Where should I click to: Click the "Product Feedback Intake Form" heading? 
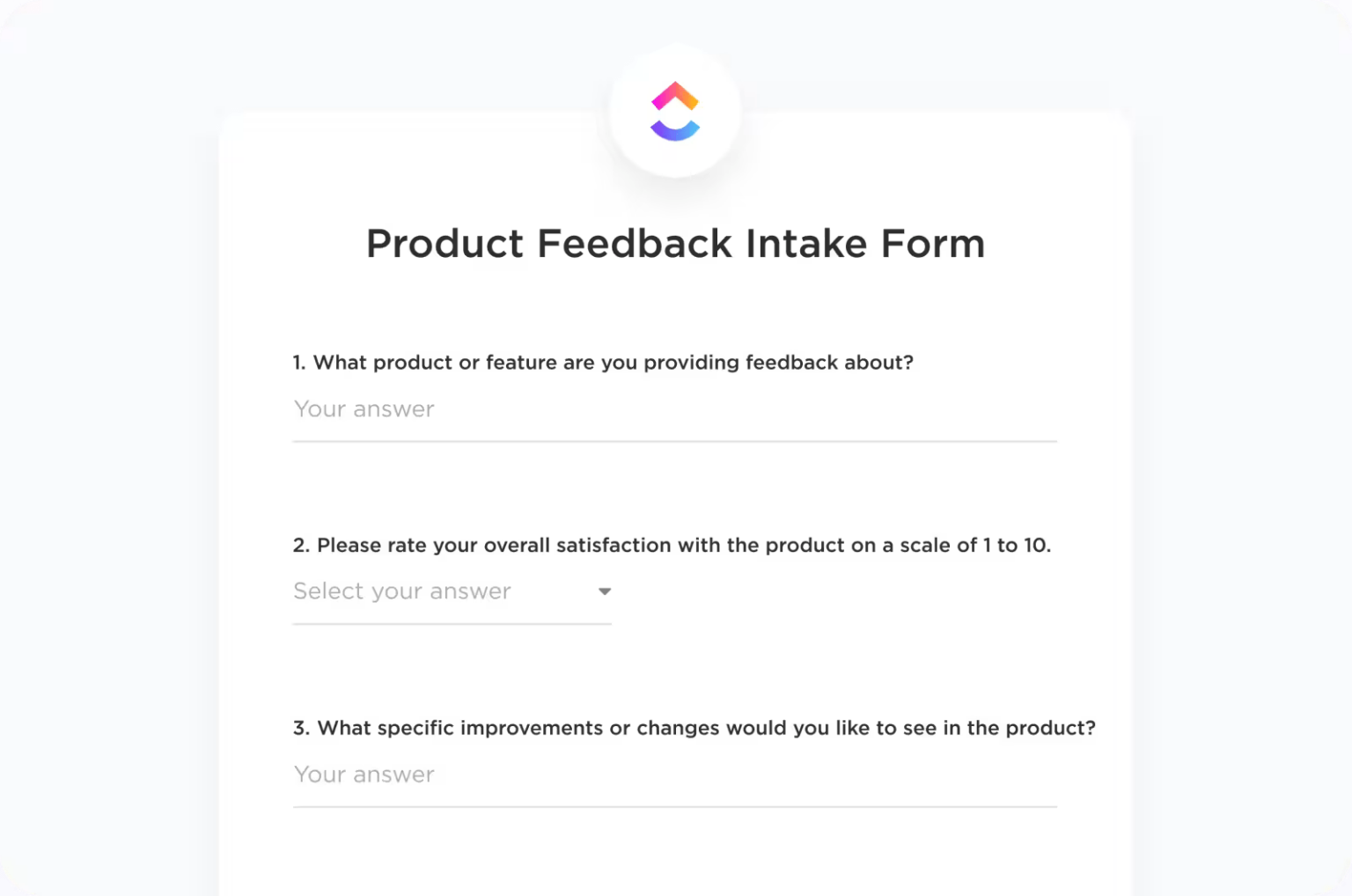[675, 244]
